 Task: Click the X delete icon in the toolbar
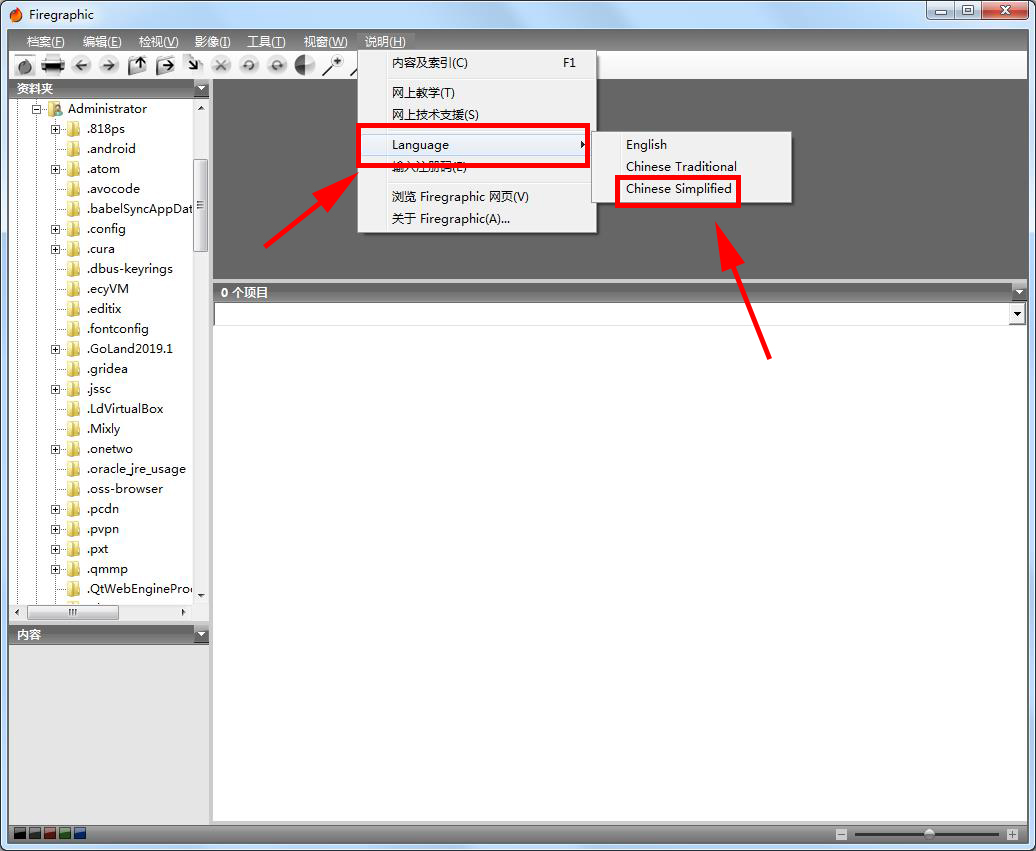click(x=221, y=65)
